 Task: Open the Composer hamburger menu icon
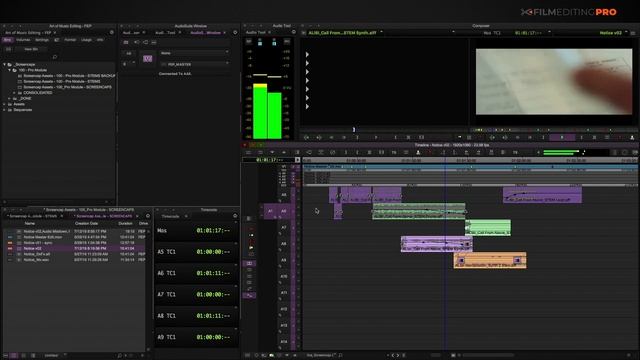pyautogui.click(x=633, y=33)
